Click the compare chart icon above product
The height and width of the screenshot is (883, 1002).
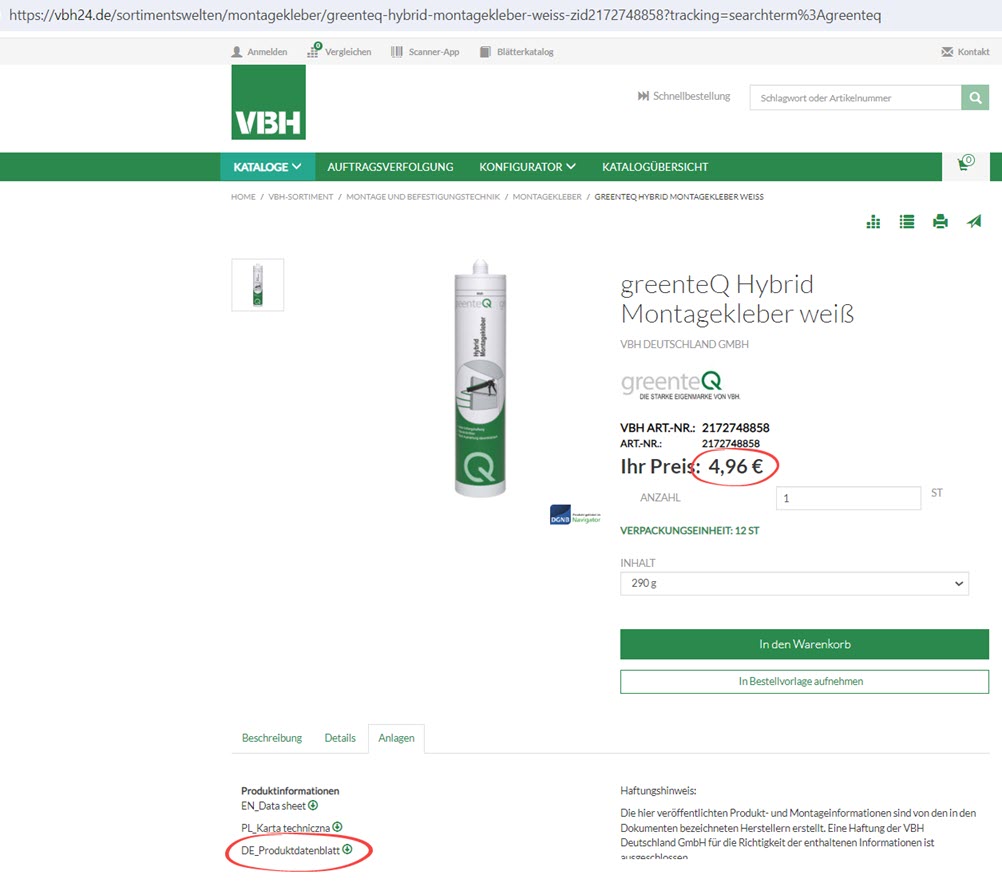pyautogui.click(x=874, y=222)
